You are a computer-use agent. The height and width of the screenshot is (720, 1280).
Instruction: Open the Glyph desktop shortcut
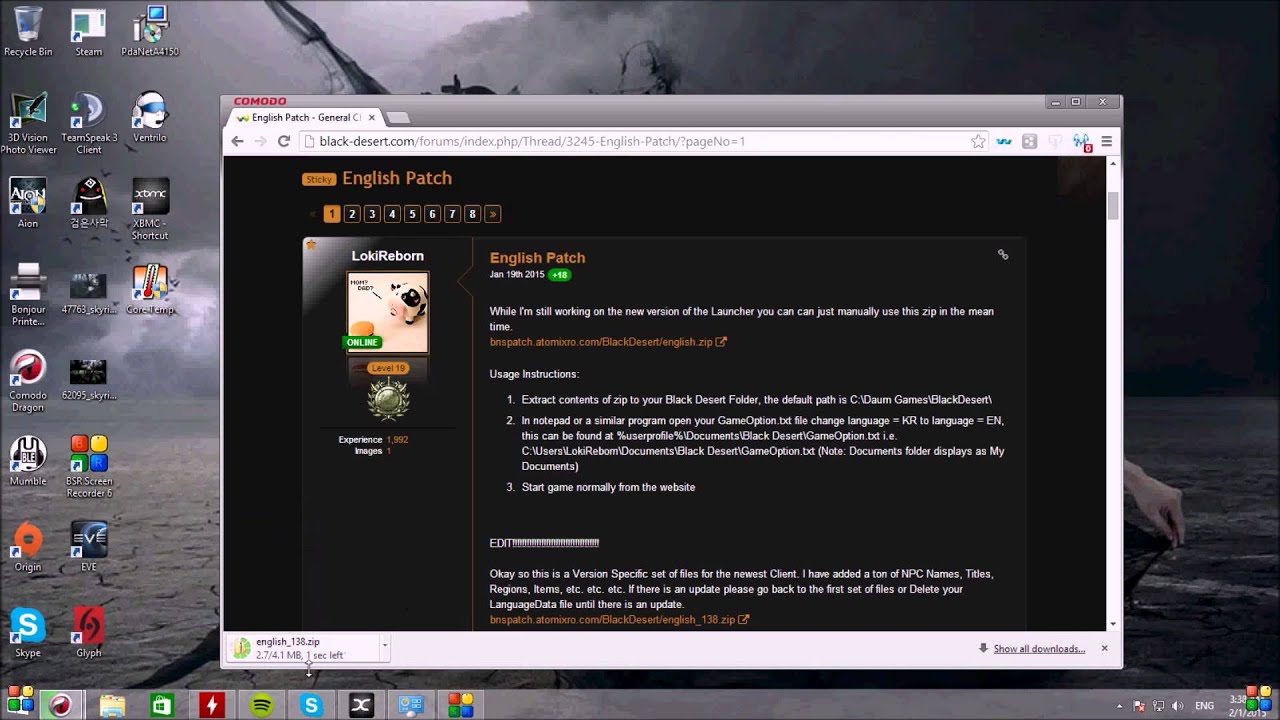click(89, 633)
